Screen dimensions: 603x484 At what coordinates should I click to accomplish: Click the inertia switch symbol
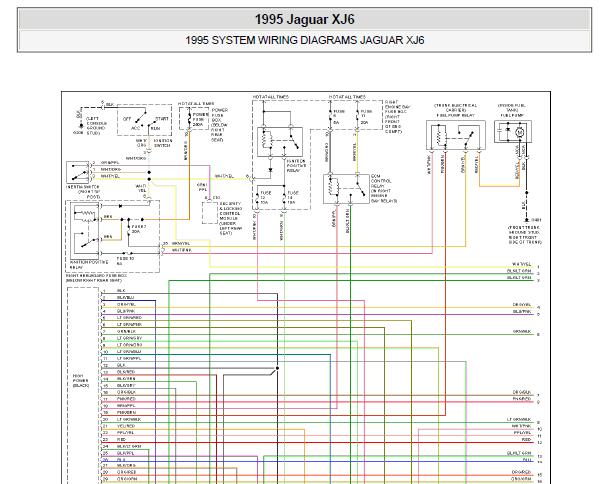77,172
